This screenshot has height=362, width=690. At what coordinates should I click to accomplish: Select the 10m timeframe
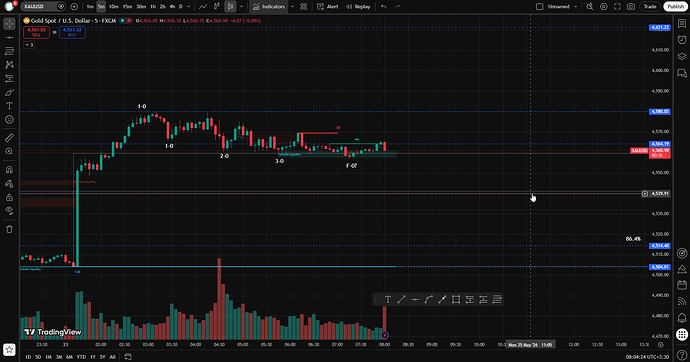[x=114, y=7]
